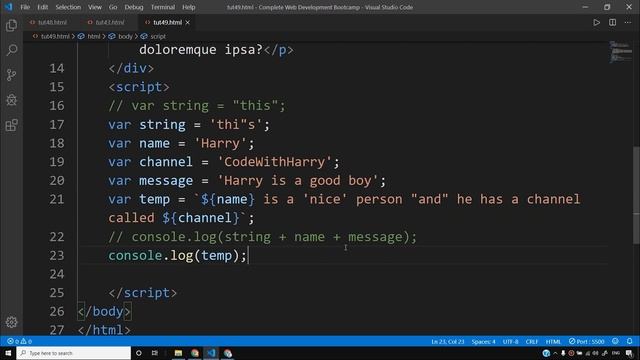Click the opening <script> tag
Screen dimensions: 640x360
(x=139, y=87)
